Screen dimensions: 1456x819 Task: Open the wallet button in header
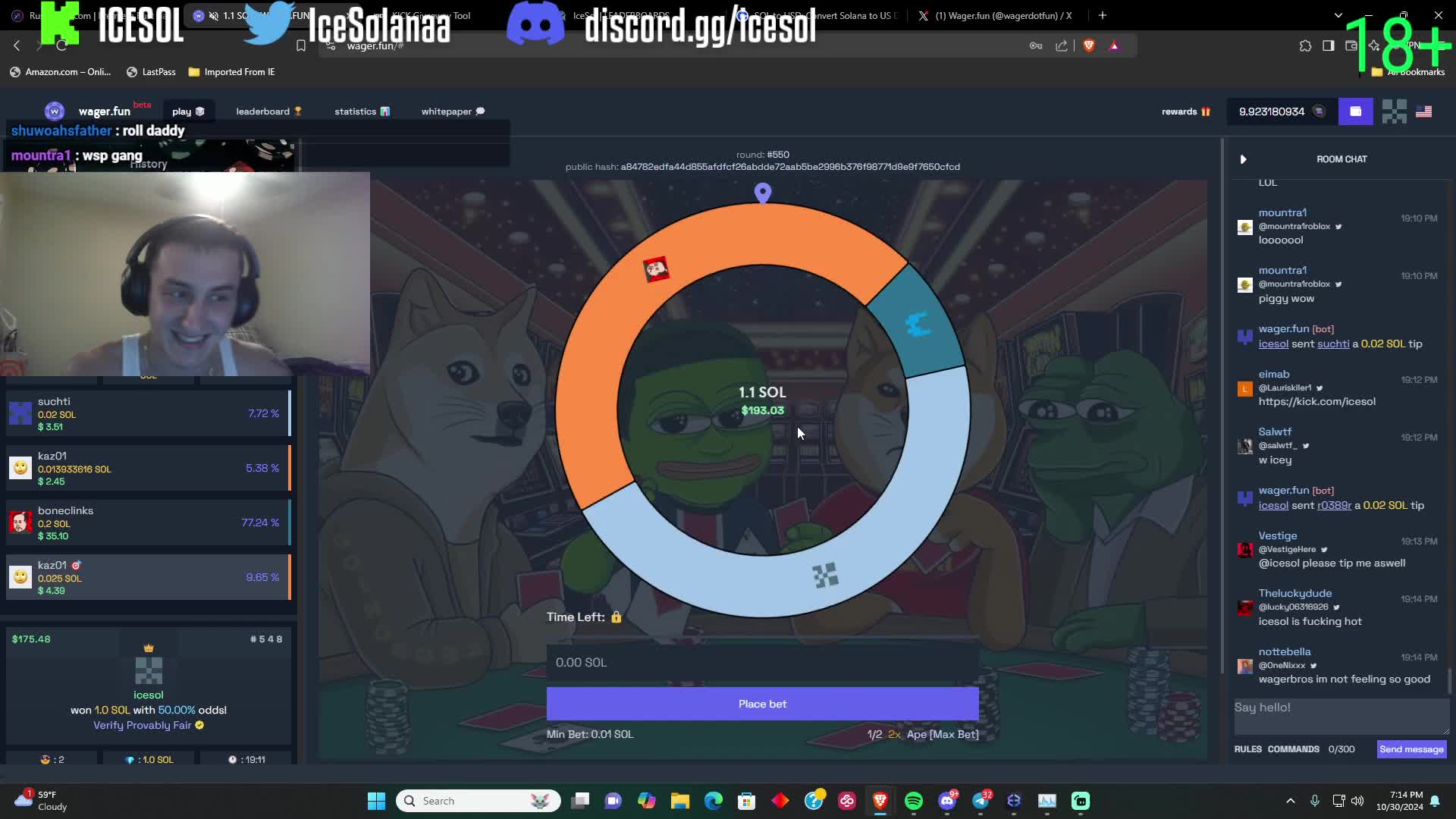(1355, 111)
